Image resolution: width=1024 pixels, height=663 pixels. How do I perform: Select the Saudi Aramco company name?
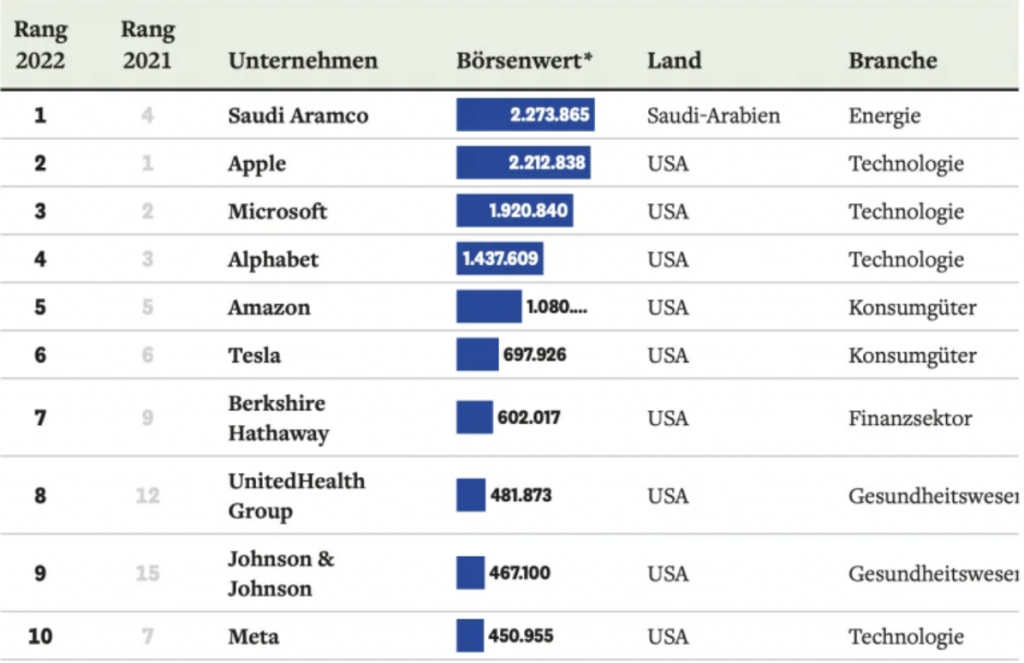click(298, 115)
